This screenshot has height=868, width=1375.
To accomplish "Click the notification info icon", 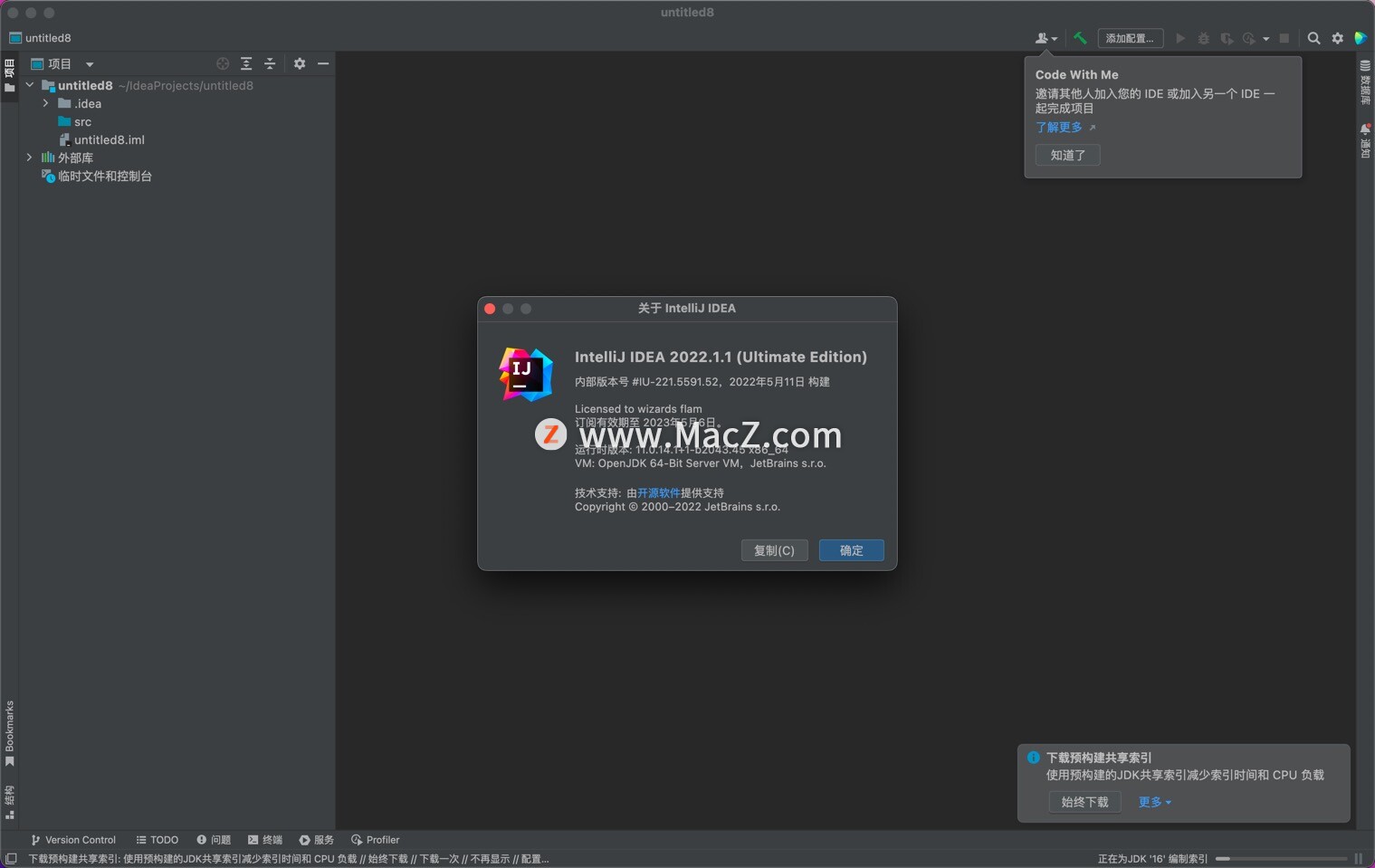I will click(x=1033, y=758).
